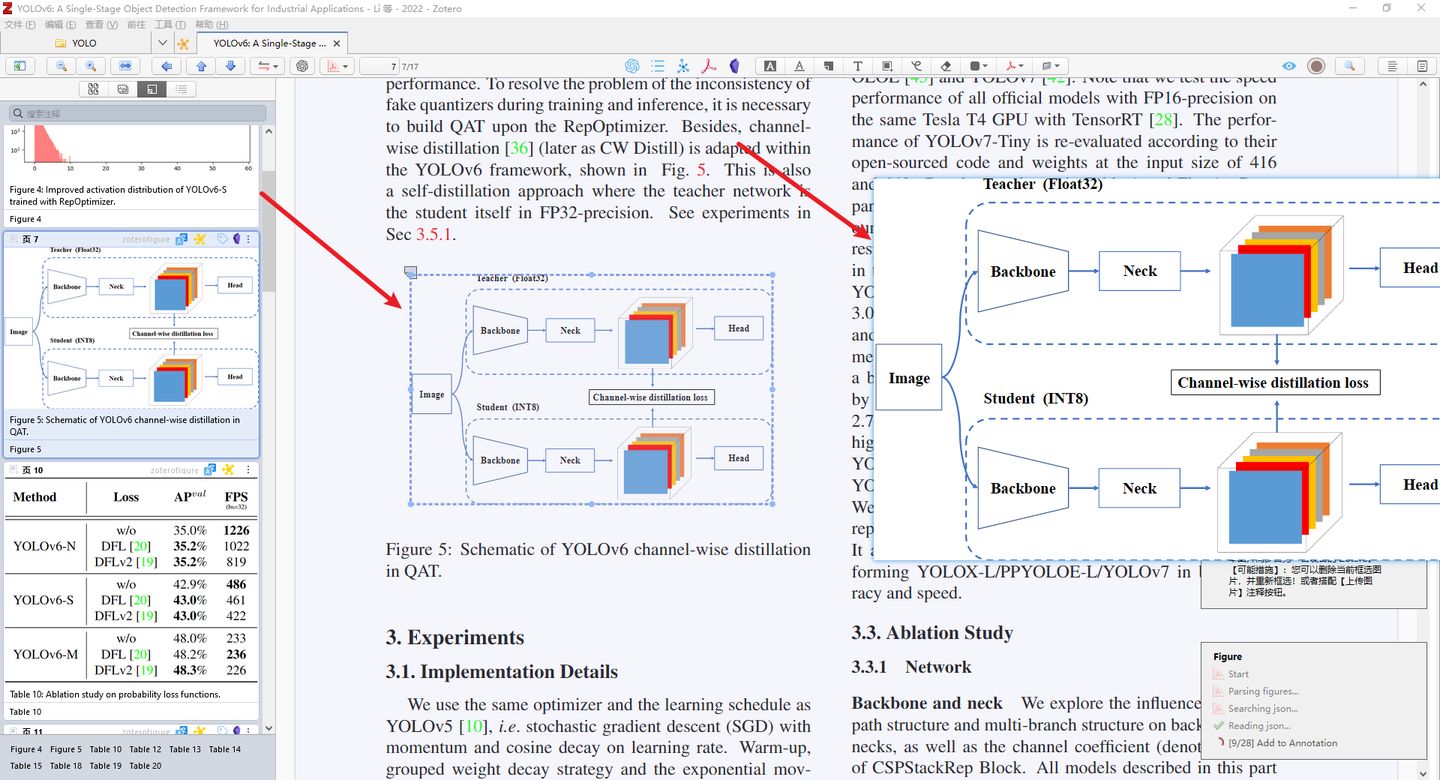The image size is (1440, 780).
Task: Click the fit-to-width icon
Action: pyautogui.click(x=124, y=65)
